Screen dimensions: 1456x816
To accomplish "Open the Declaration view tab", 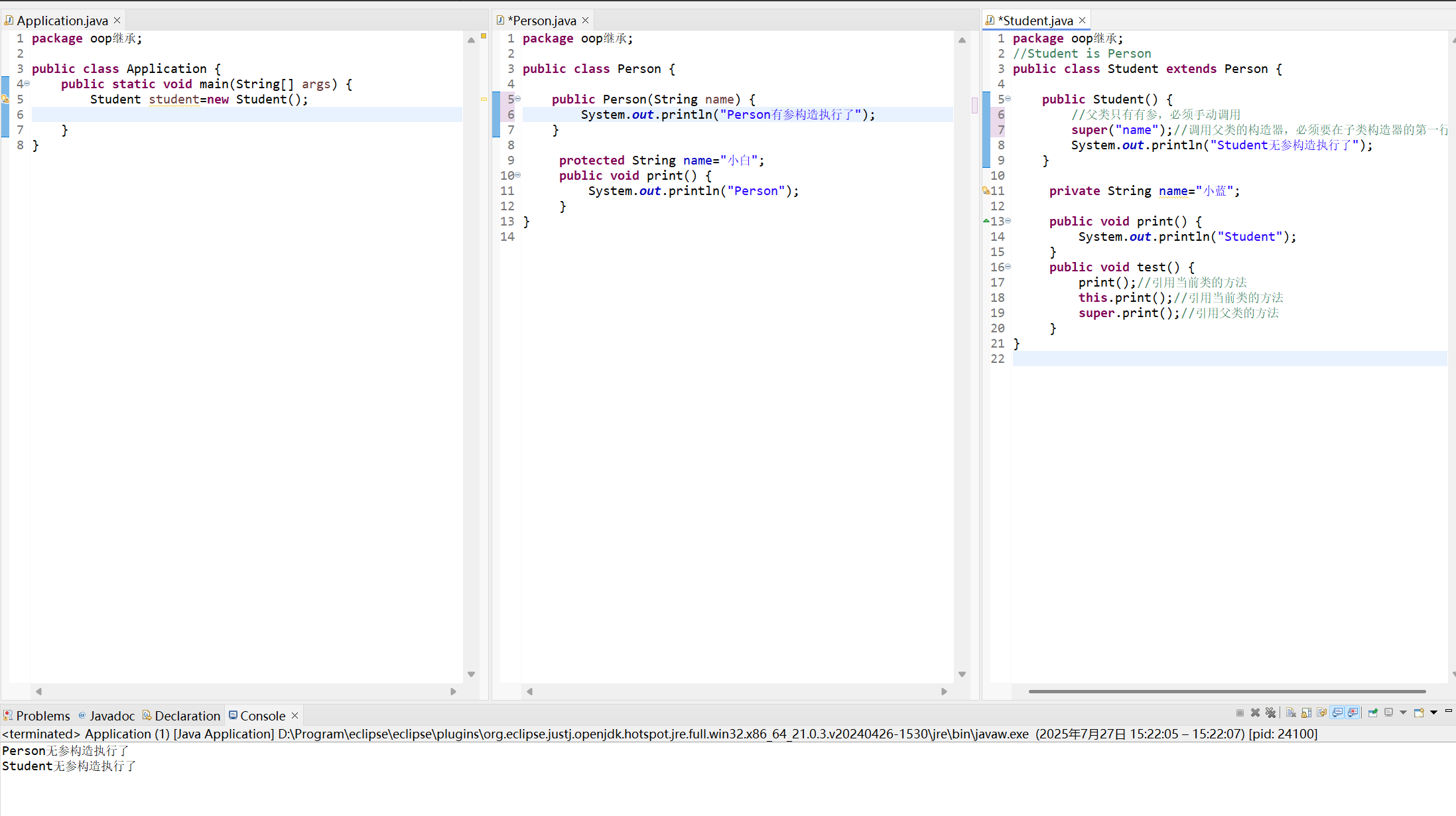I will [x=181, y=715].
